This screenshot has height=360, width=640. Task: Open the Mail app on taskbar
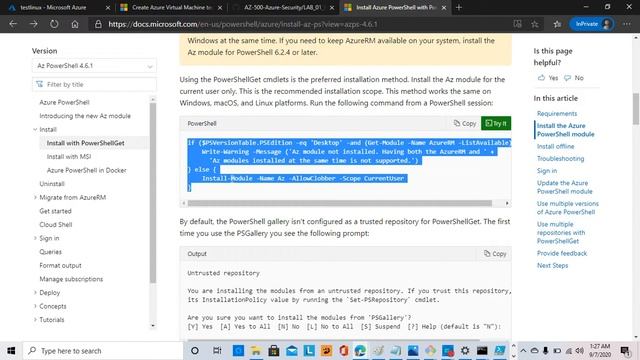[292, 351]
